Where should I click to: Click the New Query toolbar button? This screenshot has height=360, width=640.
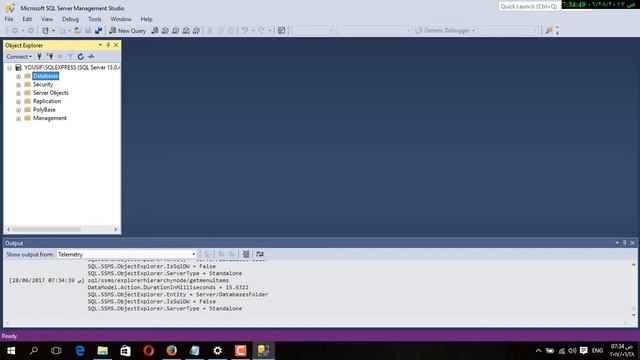click(128, 31)
